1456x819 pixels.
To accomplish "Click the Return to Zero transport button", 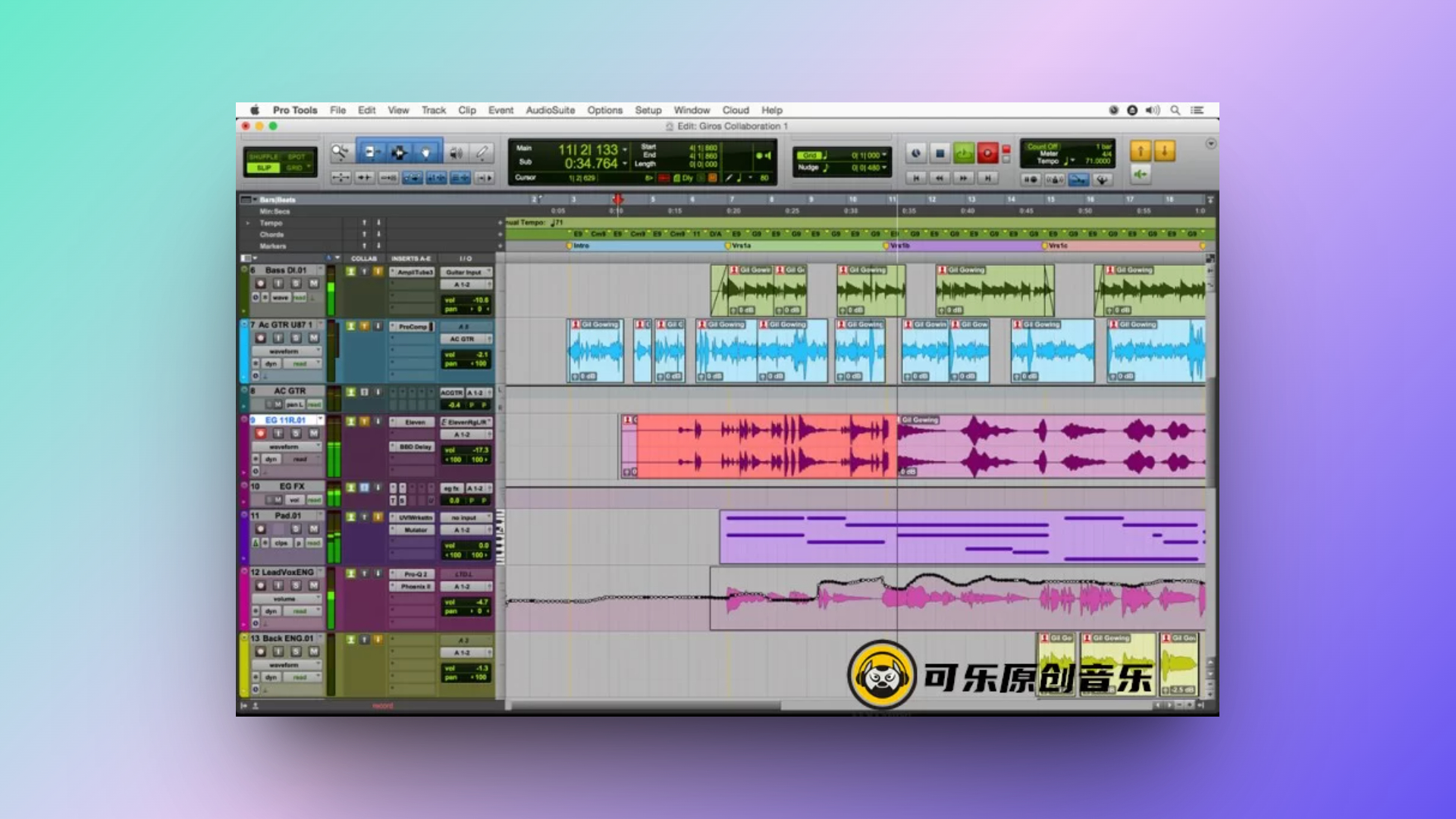I will (916, 178).
